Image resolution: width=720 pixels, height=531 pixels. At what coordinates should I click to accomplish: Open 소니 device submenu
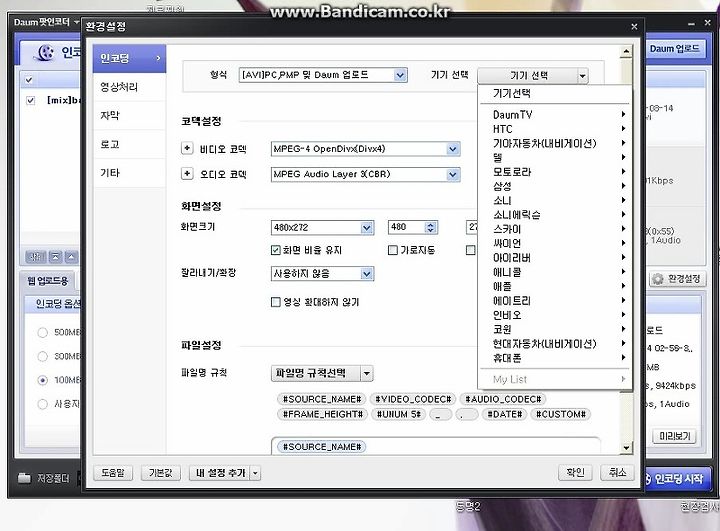(555, 200)
